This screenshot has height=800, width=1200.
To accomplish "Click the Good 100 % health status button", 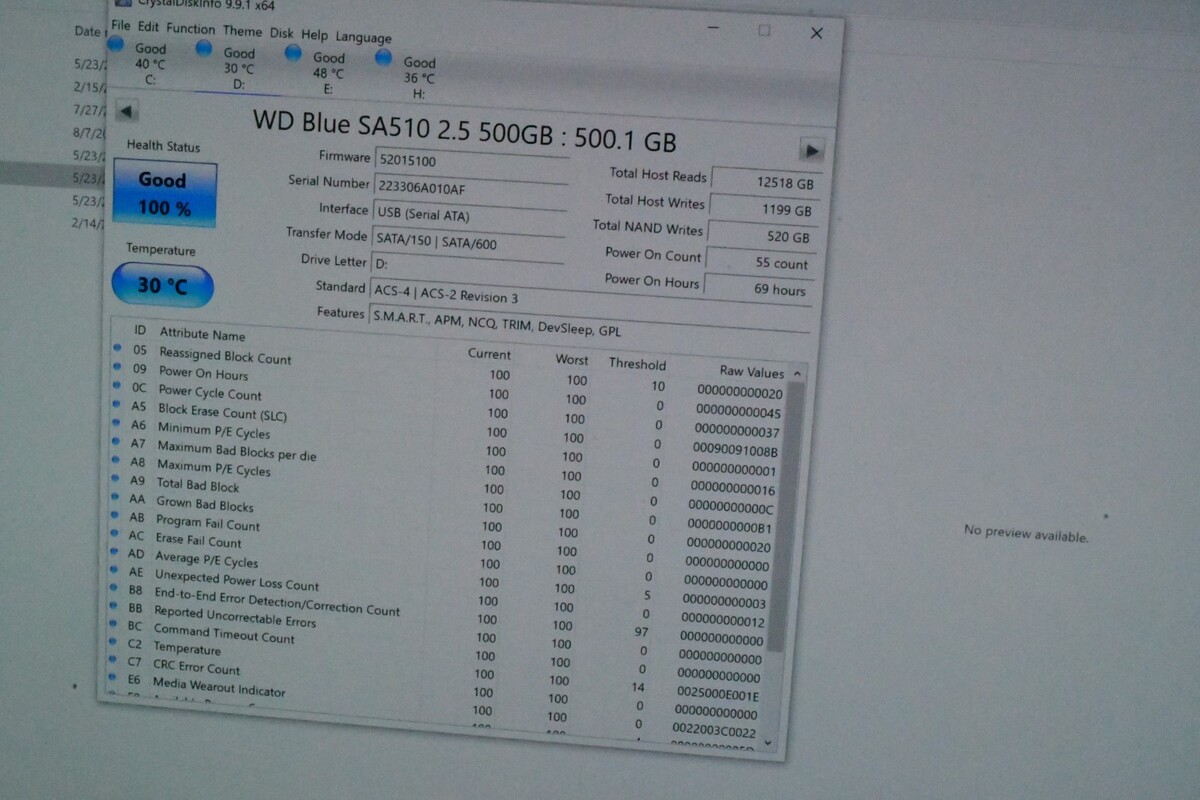I will tap(164, 194).
